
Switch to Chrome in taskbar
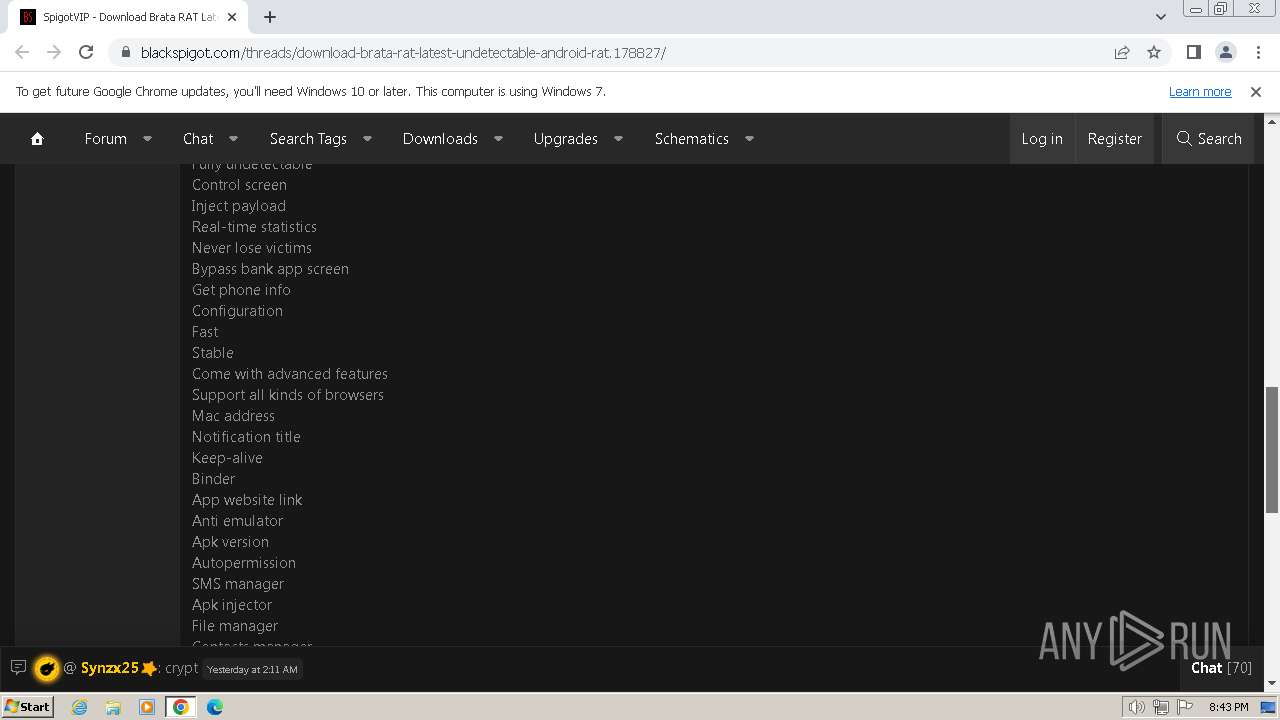181,707
